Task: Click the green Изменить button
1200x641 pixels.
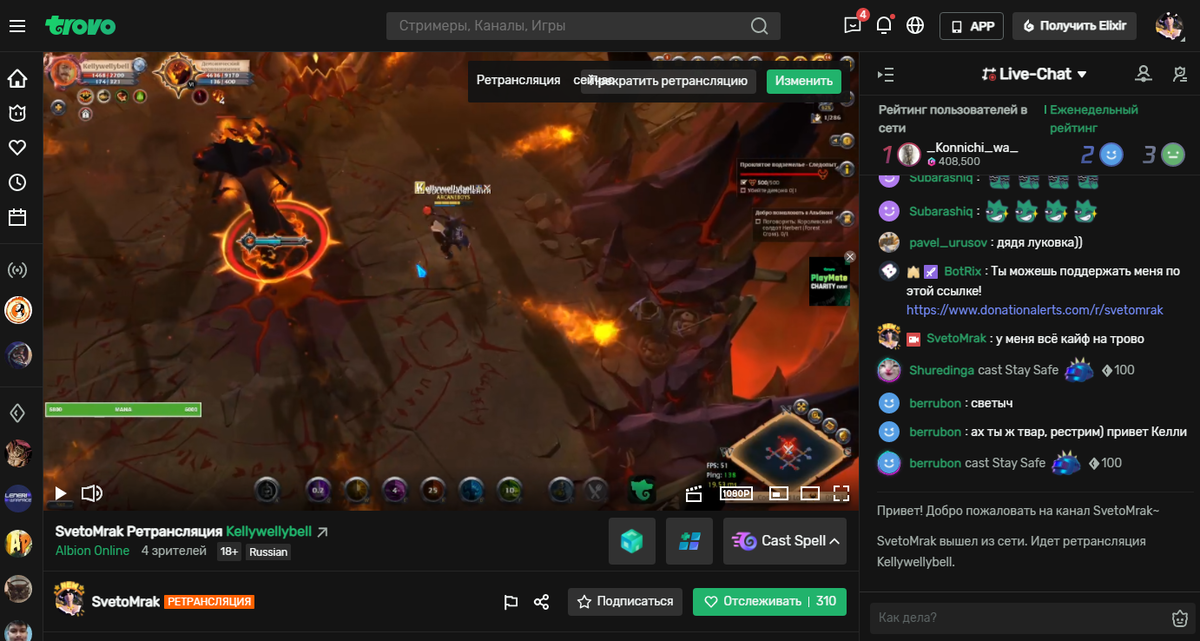Action: (x=804, y=81)
